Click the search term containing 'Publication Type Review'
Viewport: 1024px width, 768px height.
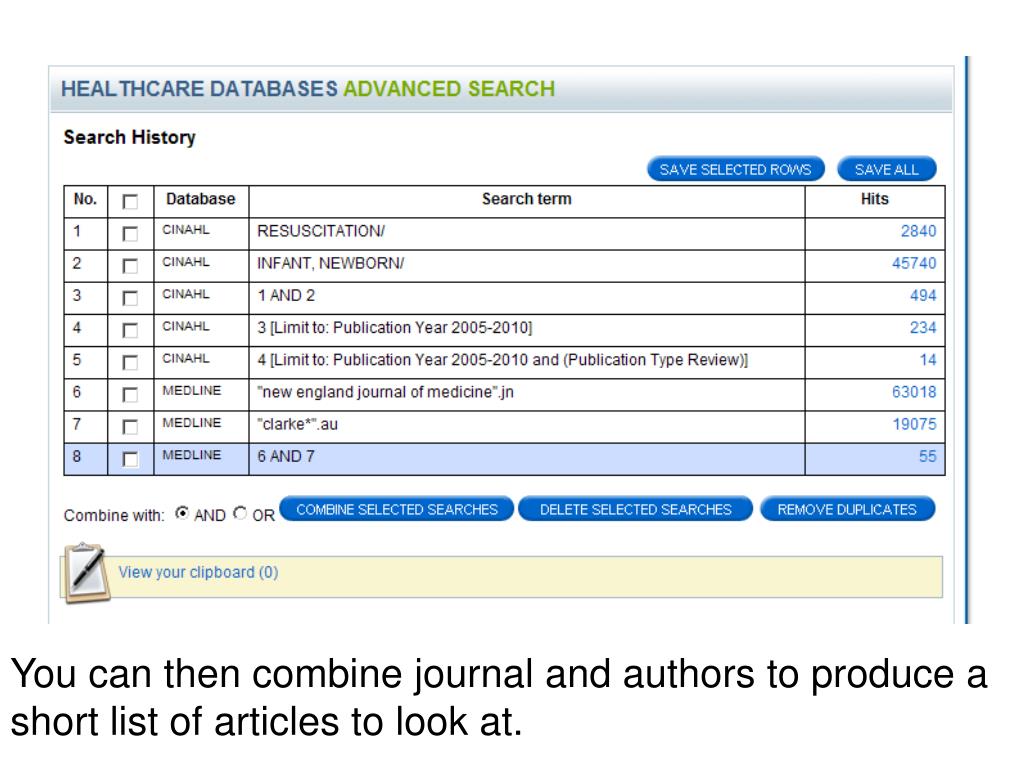pos(502,360)
